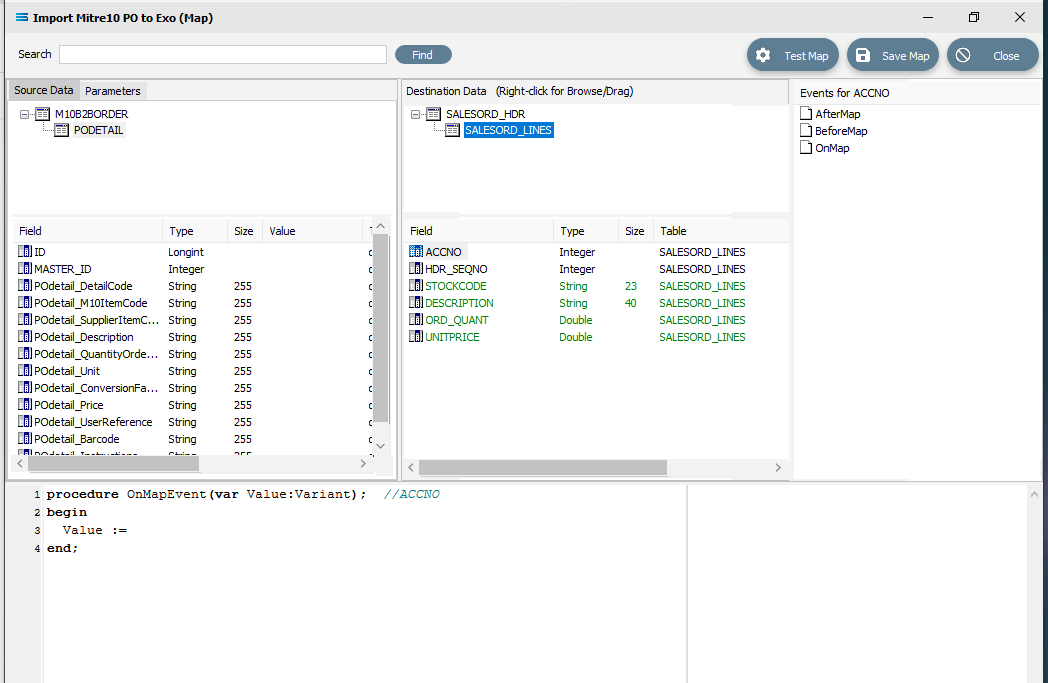This screenshot has height=683, width=1048.
Task: Click the STOCKCODE destination field name
Action: (x=456, y=286)
